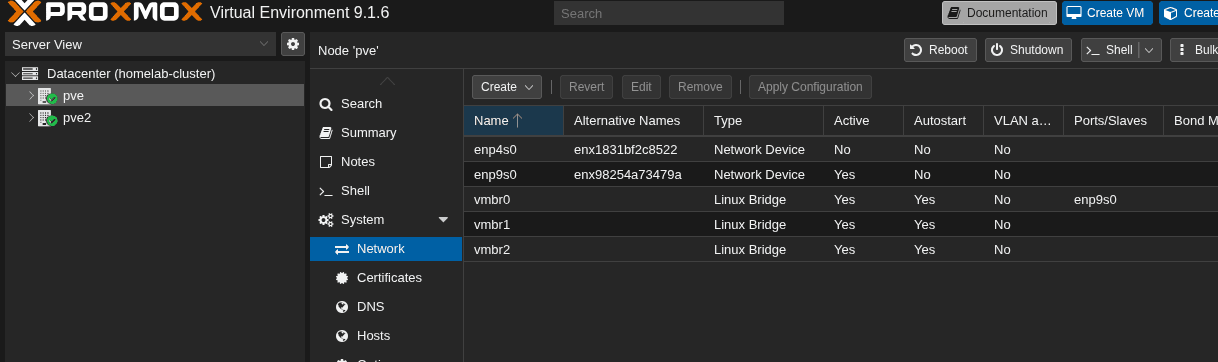Screen dimensions: 1218x362
Task: Open the Notes menu item
Action: (x=386, y=162)
